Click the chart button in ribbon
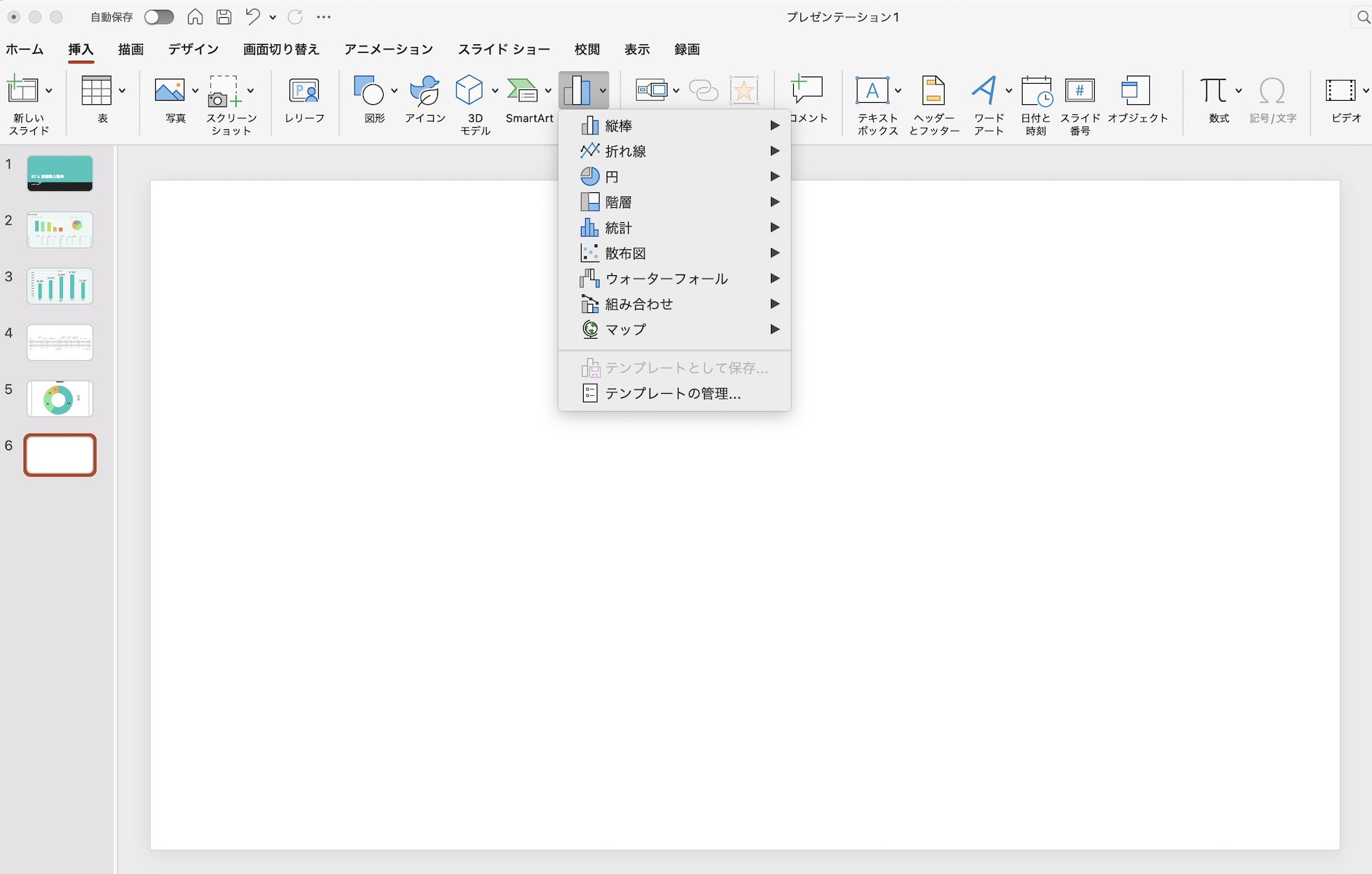This screenshot has height=874, width=1372. click(x=584, y=91)
